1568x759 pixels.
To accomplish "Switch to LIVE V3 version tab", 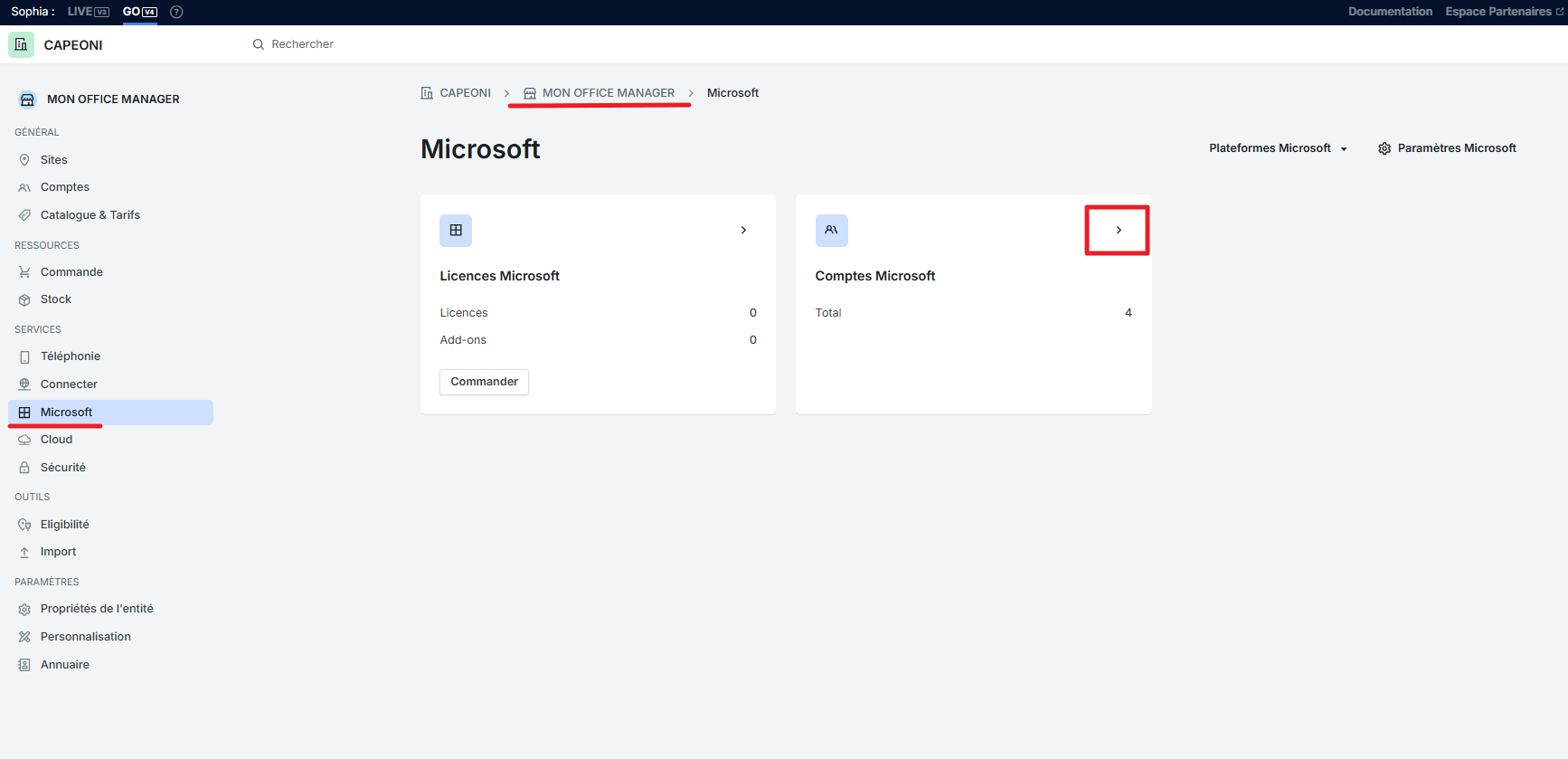I will (89, 12).
